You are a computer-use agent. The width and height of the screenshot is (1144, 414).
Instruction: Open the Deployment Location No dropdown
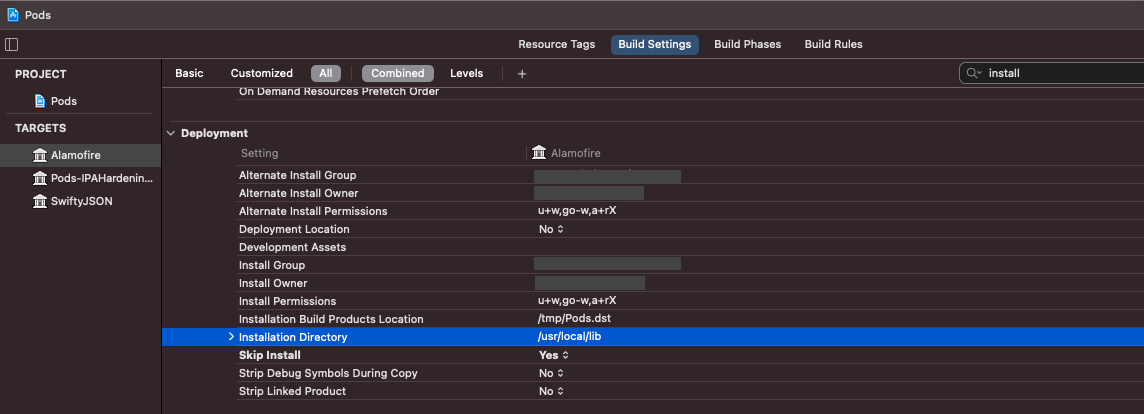(551, 229)
